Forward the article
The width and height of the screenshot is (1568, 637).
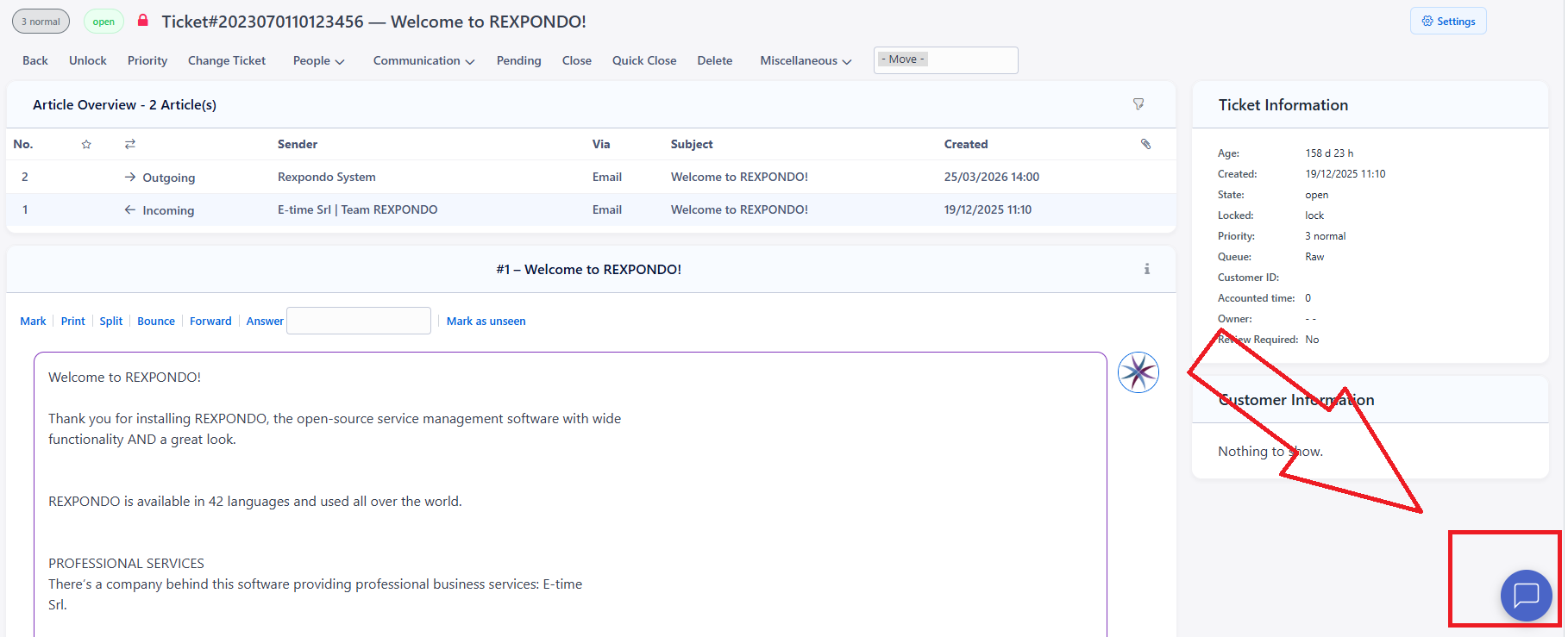(x=210, y=321)
